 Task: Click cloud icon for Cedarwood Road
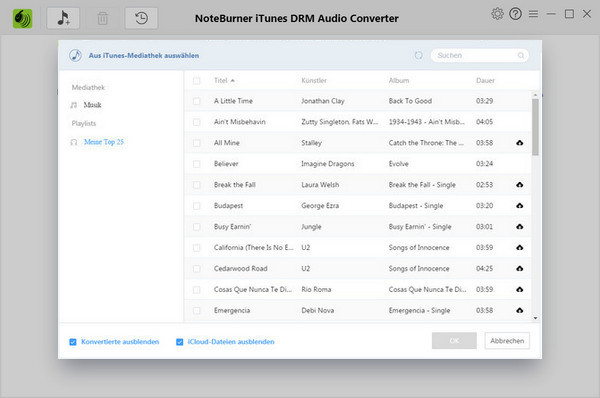click(x=519, y=269)
